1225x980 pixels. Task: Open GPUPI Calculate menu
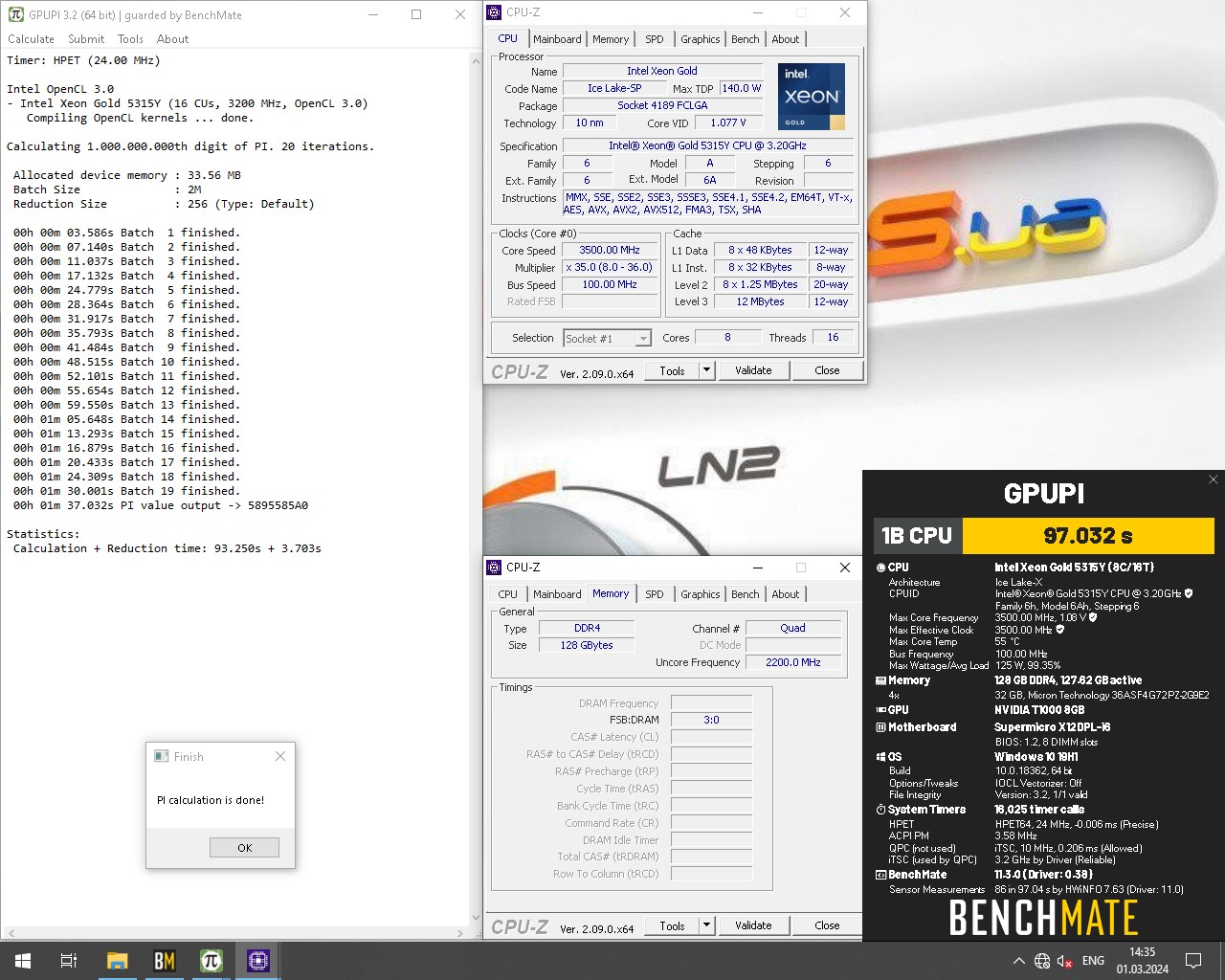click(31, 39)
